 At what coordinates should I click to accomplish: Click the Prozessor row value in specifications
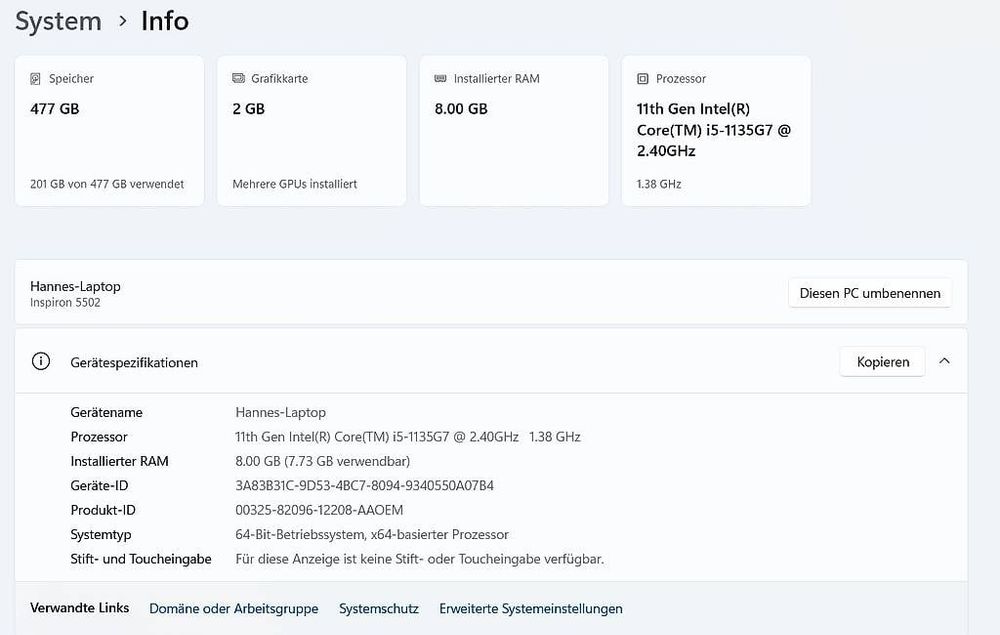[x=408, y=437]
